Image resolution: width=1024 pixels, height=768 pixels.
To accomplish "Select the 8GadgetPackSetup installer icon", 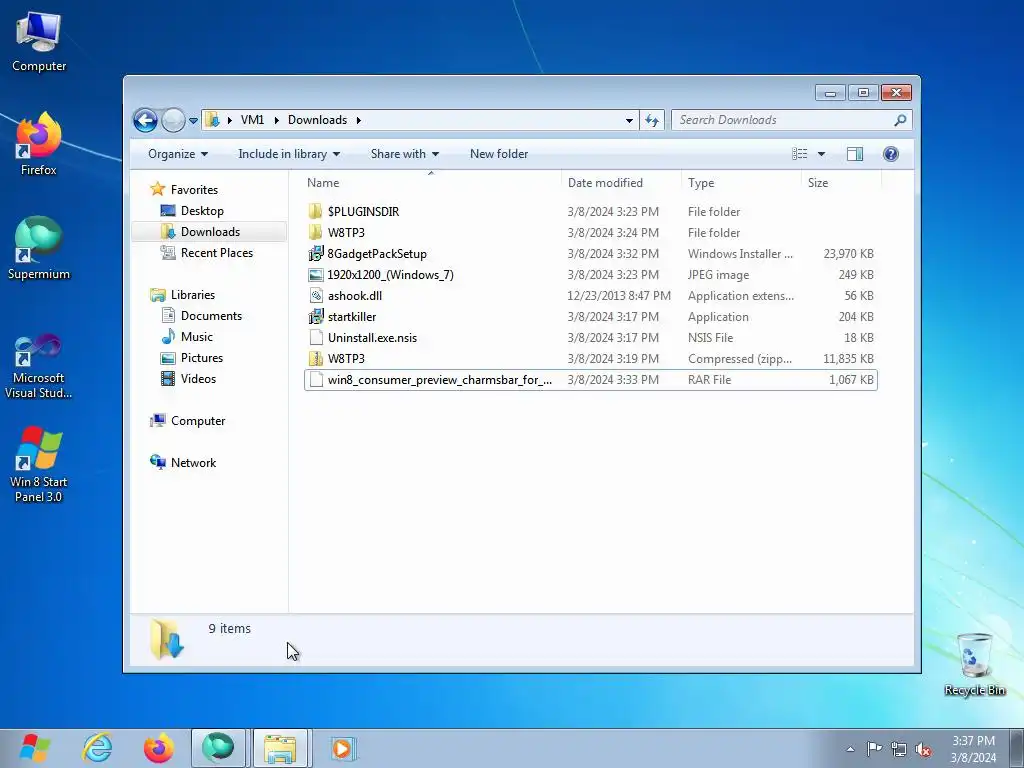I will pyautogui.click(x=315, y=253).
